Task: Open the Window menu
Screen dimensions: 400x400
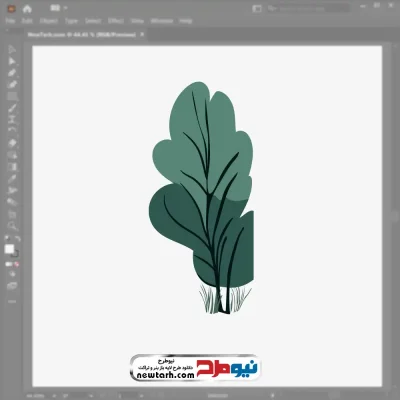Action: coord(162,21)
